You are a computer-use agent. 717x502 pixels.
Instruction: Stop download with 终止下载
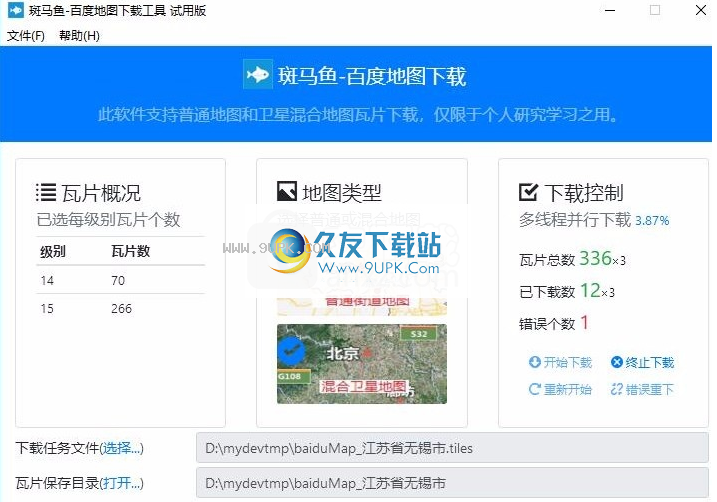[x=642, y=363]
